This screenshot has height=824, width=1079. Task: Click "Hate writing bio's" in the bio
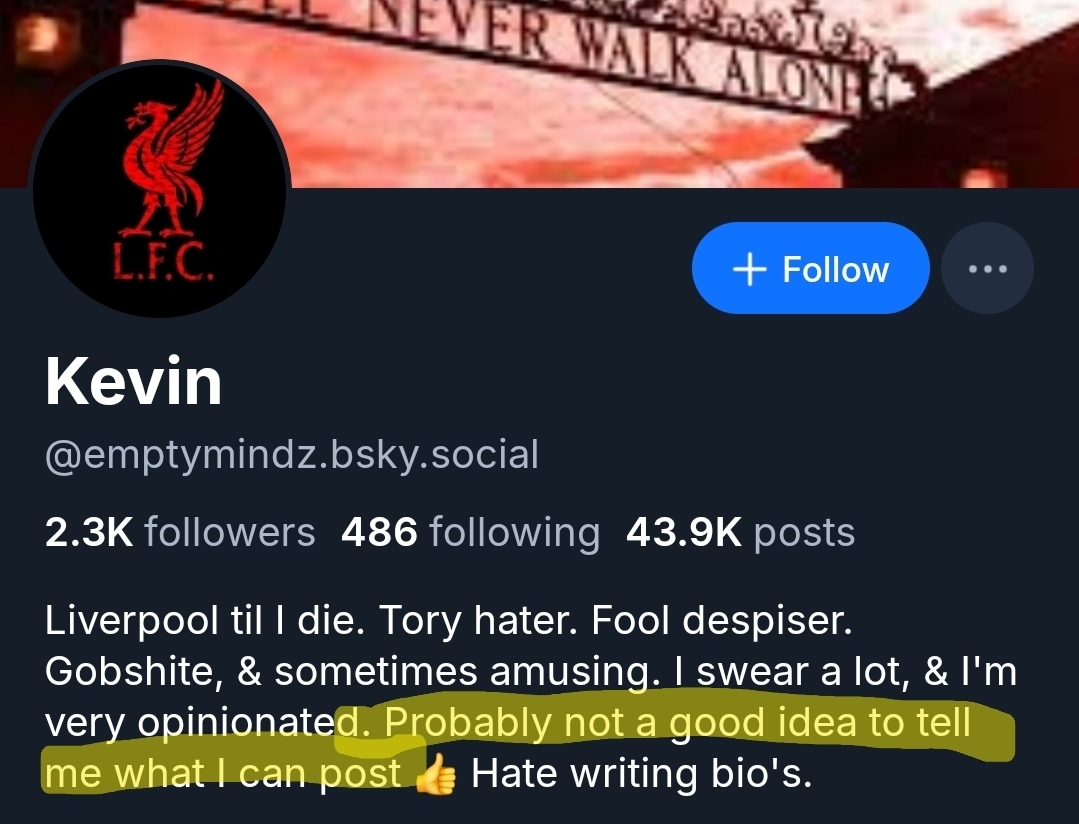641,774
